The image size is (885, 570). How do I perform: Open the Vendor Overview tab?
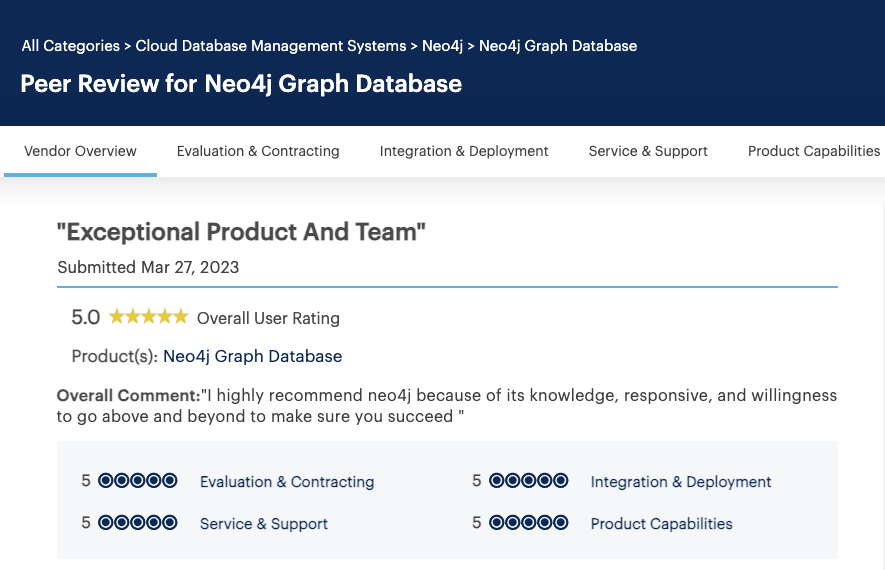pos(80,151)
